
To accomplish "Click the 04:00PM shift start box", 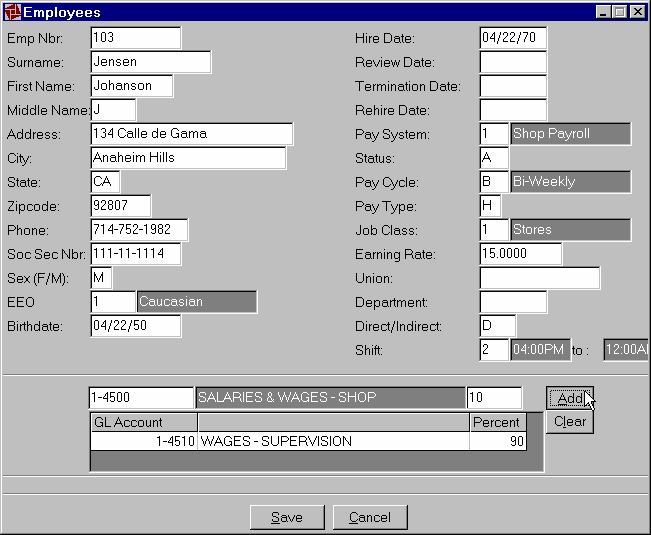I will tap(540, 350).
